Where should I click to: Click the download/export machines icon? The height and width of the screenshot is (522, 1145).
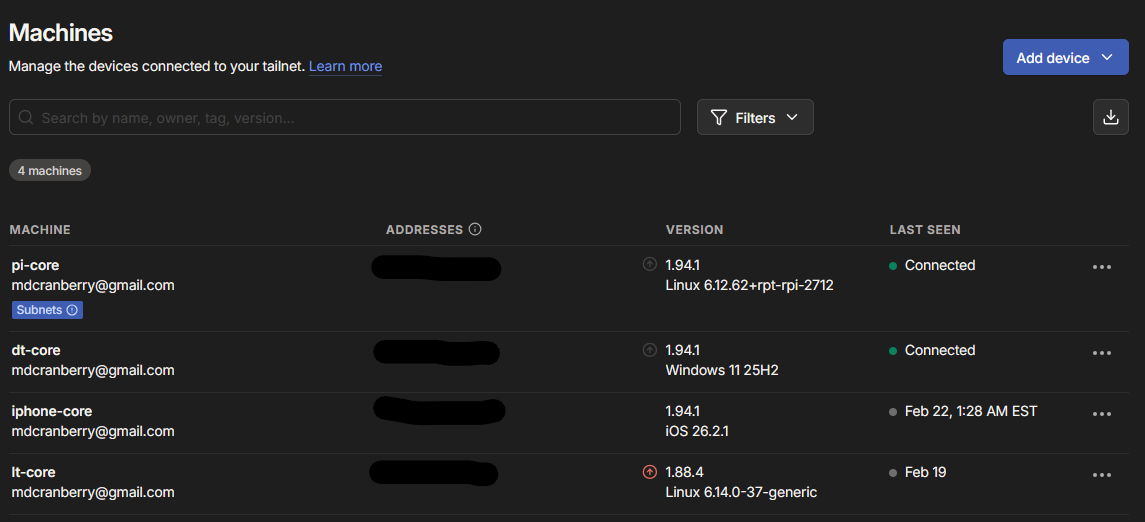pos(1110,117)
